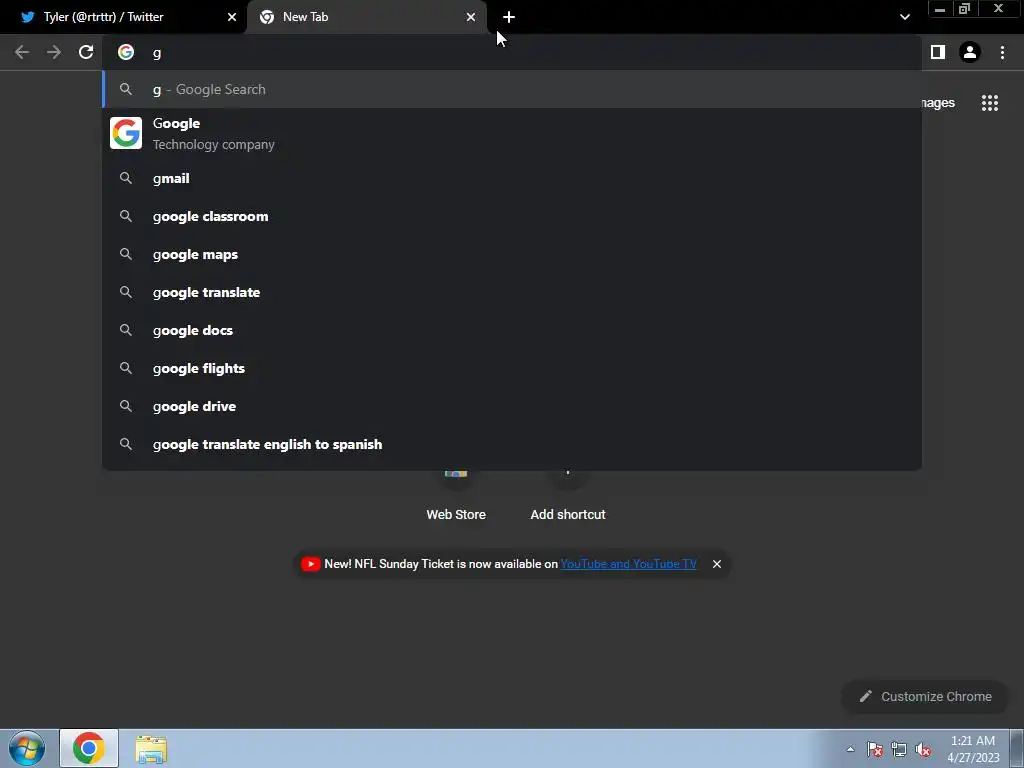Open Windows Explorer from taskbar
The width and height of the screenshot is (1024, 768).
[x=151, y=748]
